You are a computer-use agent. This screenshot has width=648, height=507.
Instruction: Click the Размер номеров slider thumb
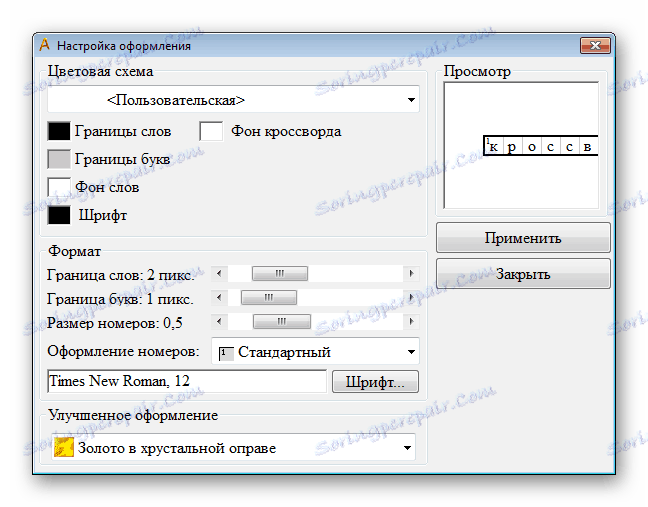point(282,321)
